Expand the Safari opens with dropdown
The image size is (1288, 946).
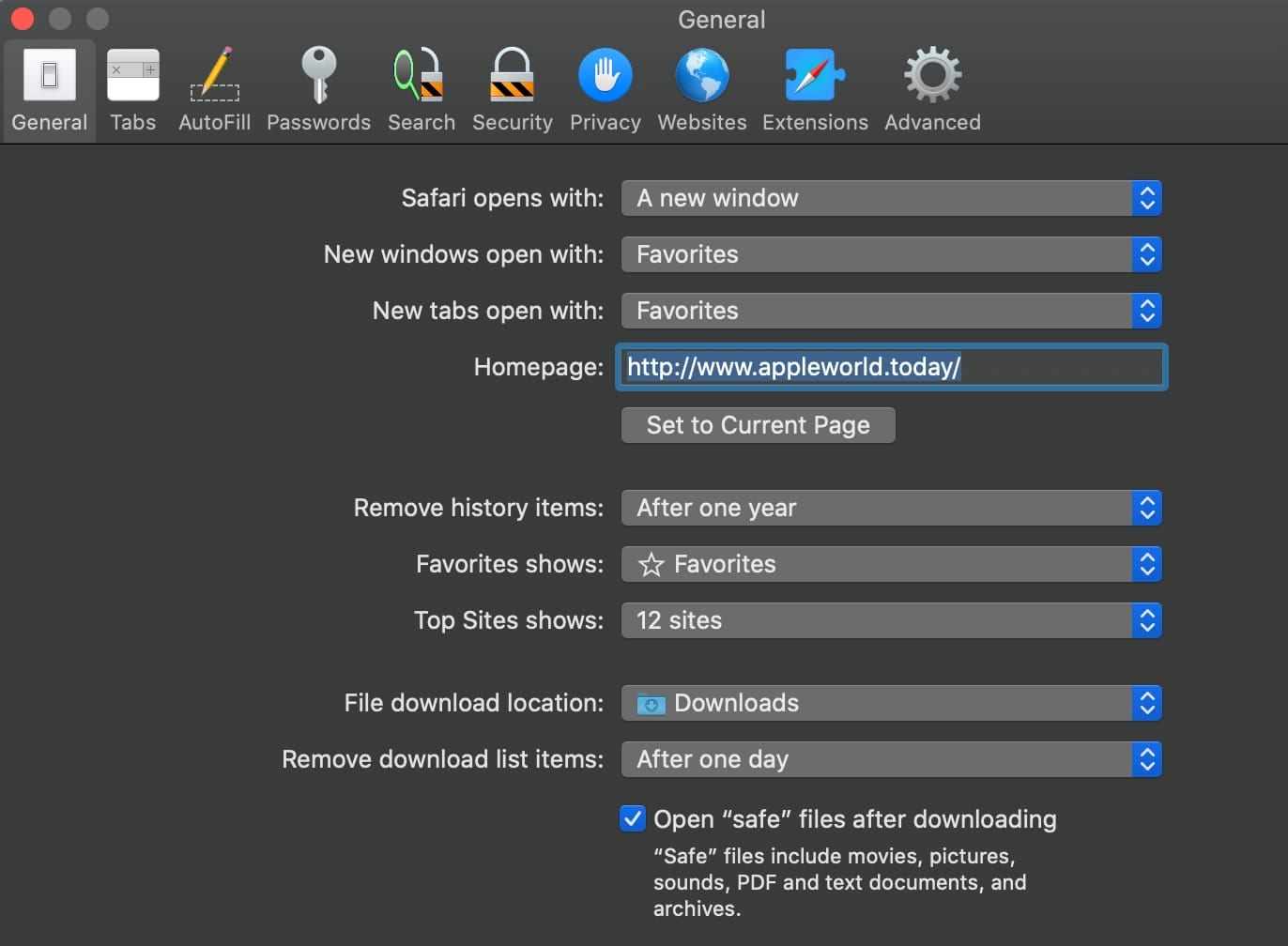[x=891, y=198]
